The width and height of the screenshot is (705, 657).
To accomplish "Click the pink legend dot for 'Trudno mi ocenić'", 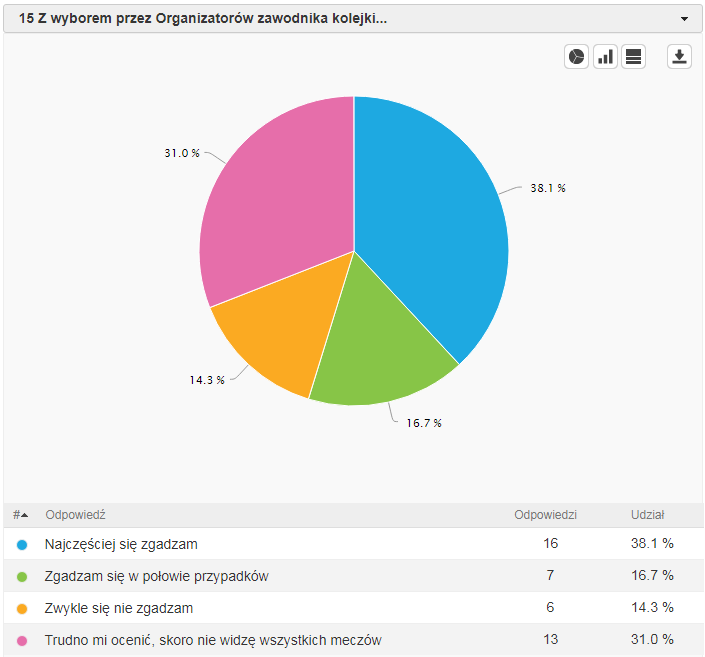I will (x=22, y=641).
